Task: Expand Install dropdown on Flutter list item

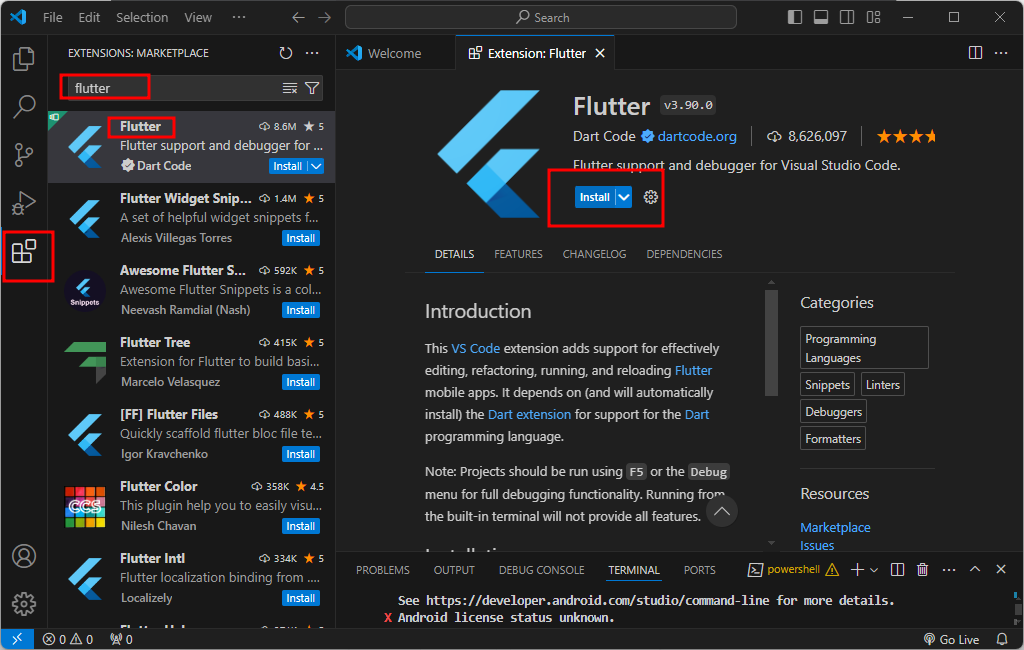Action: click(x=316, y=166)
